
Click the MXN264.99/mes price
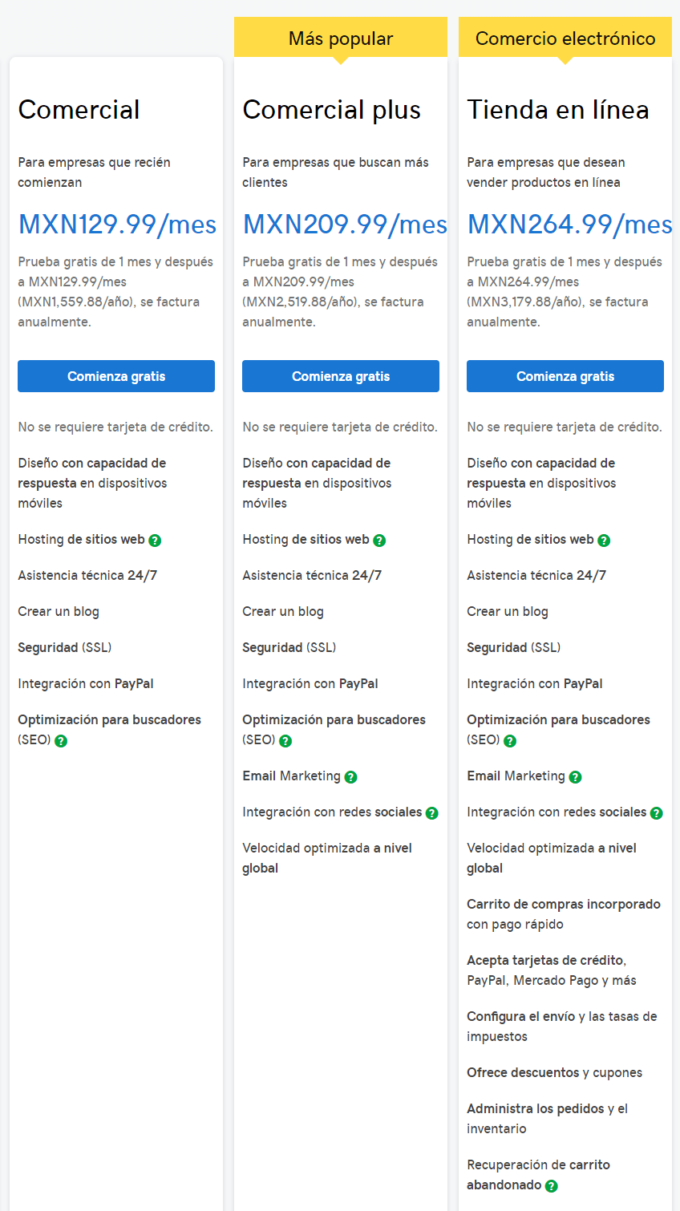(x=570, y=224)
